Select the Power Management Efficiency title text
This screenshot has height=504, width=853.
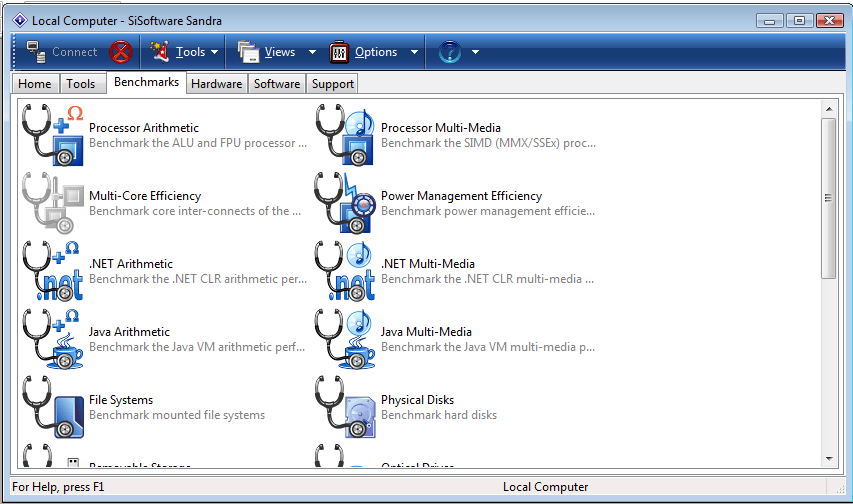[461, 196]
